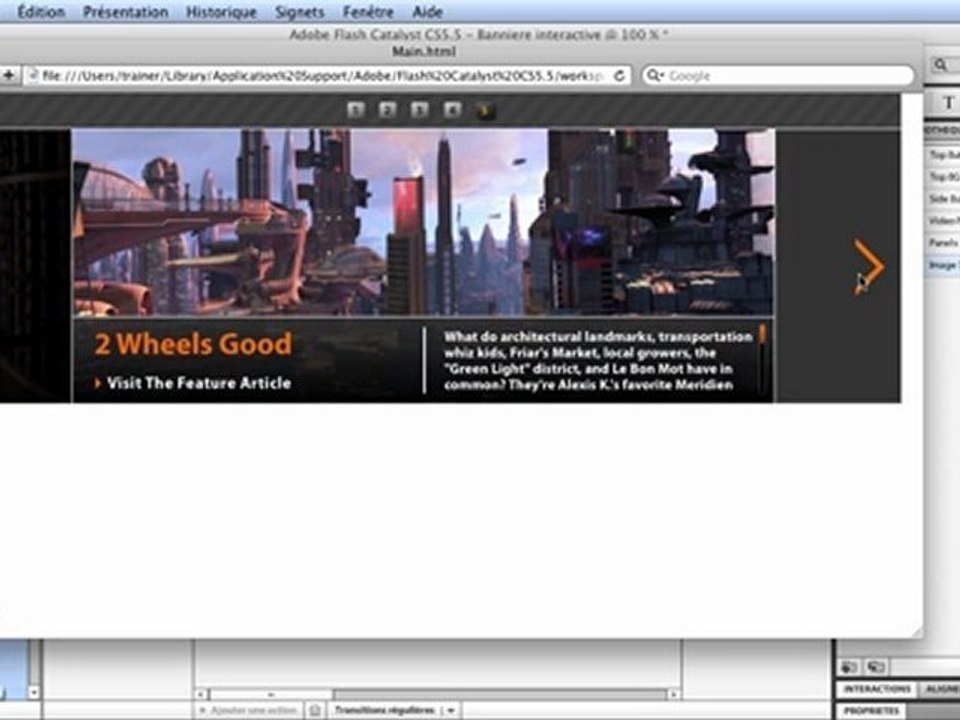Select the Text tool in Flash Catalyst

[x=948, y=103]
